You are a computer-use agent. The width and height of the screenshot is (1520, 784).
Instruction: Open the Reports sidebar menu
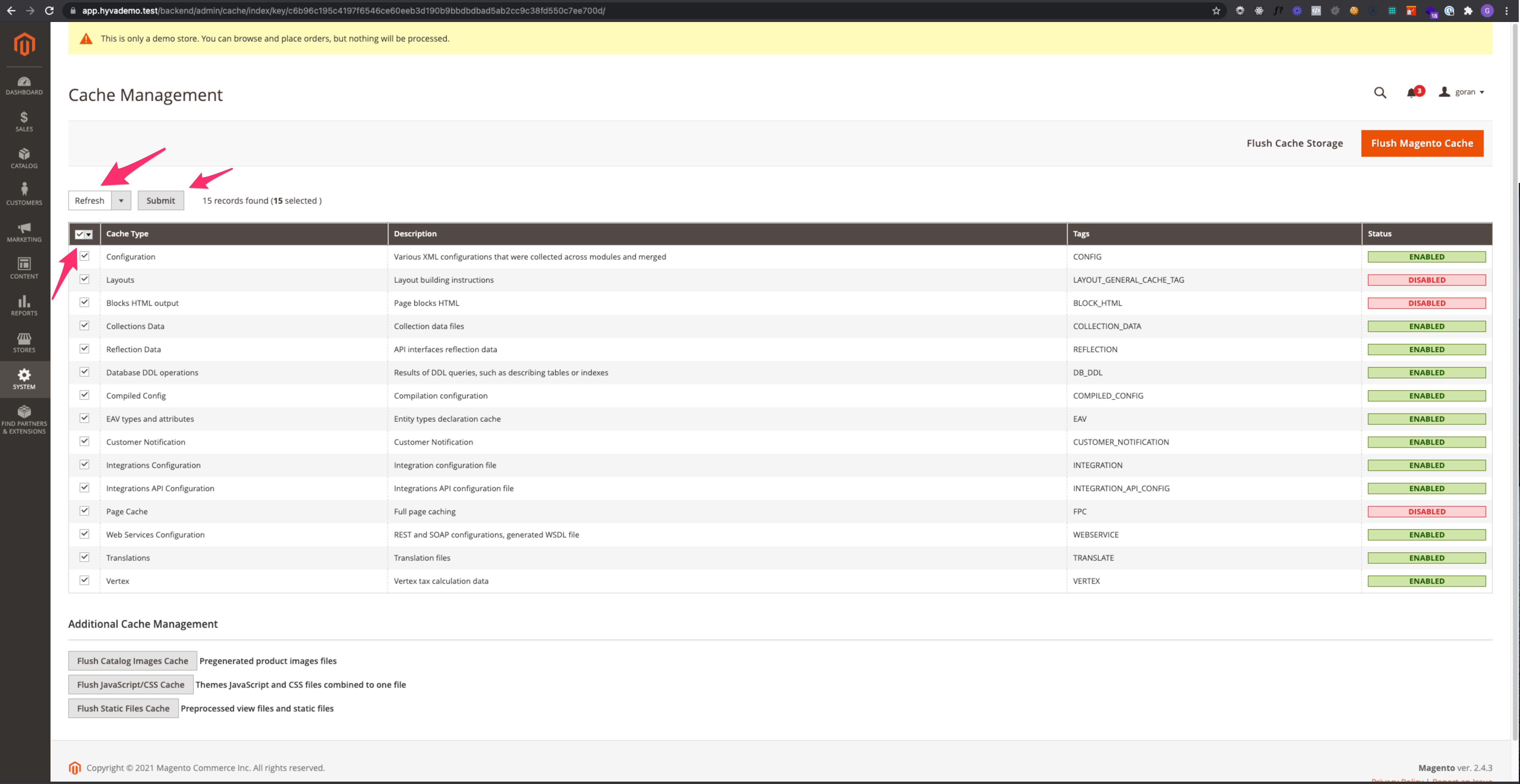pyautogui.click(x=24, y=306)
